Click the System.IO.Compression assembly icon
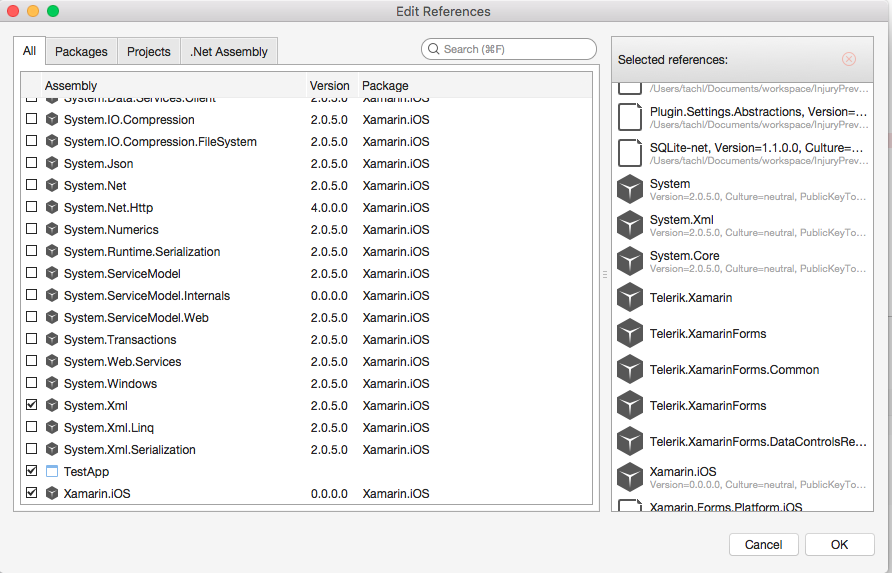 (52, 119)
